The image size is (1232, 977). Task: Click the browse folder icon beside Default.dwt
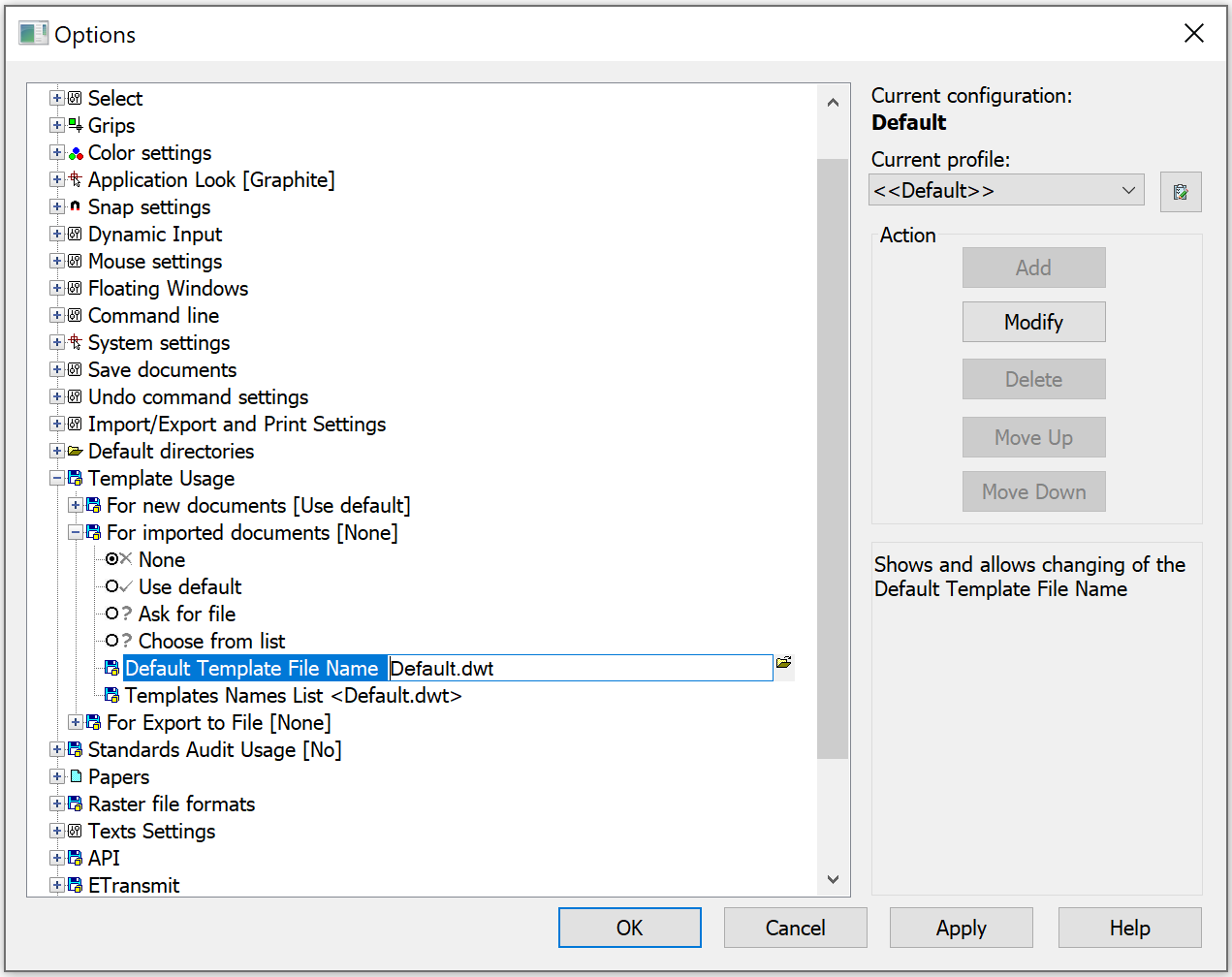coord(783,664)
